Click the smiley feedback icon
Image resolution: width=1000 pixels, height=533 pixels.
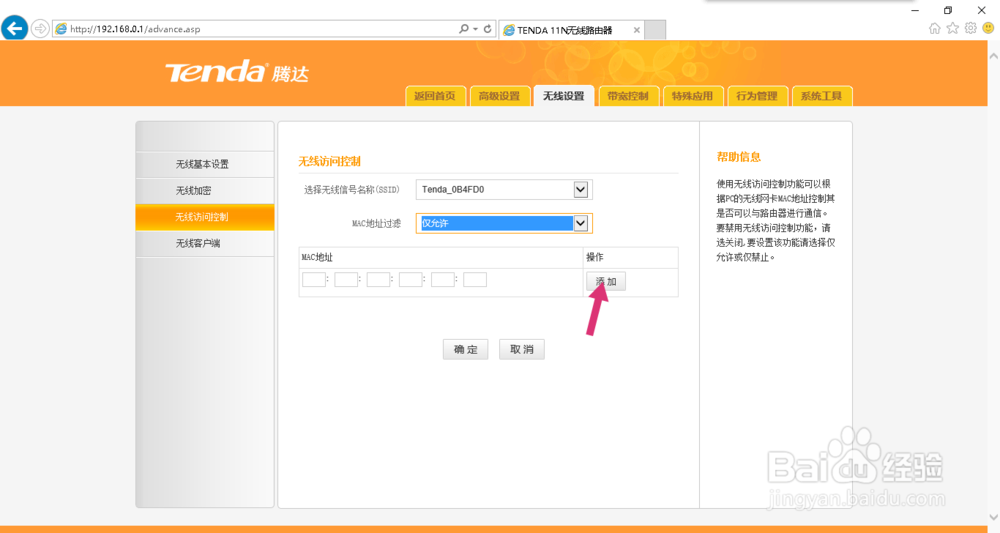click(x=988, y=28)
